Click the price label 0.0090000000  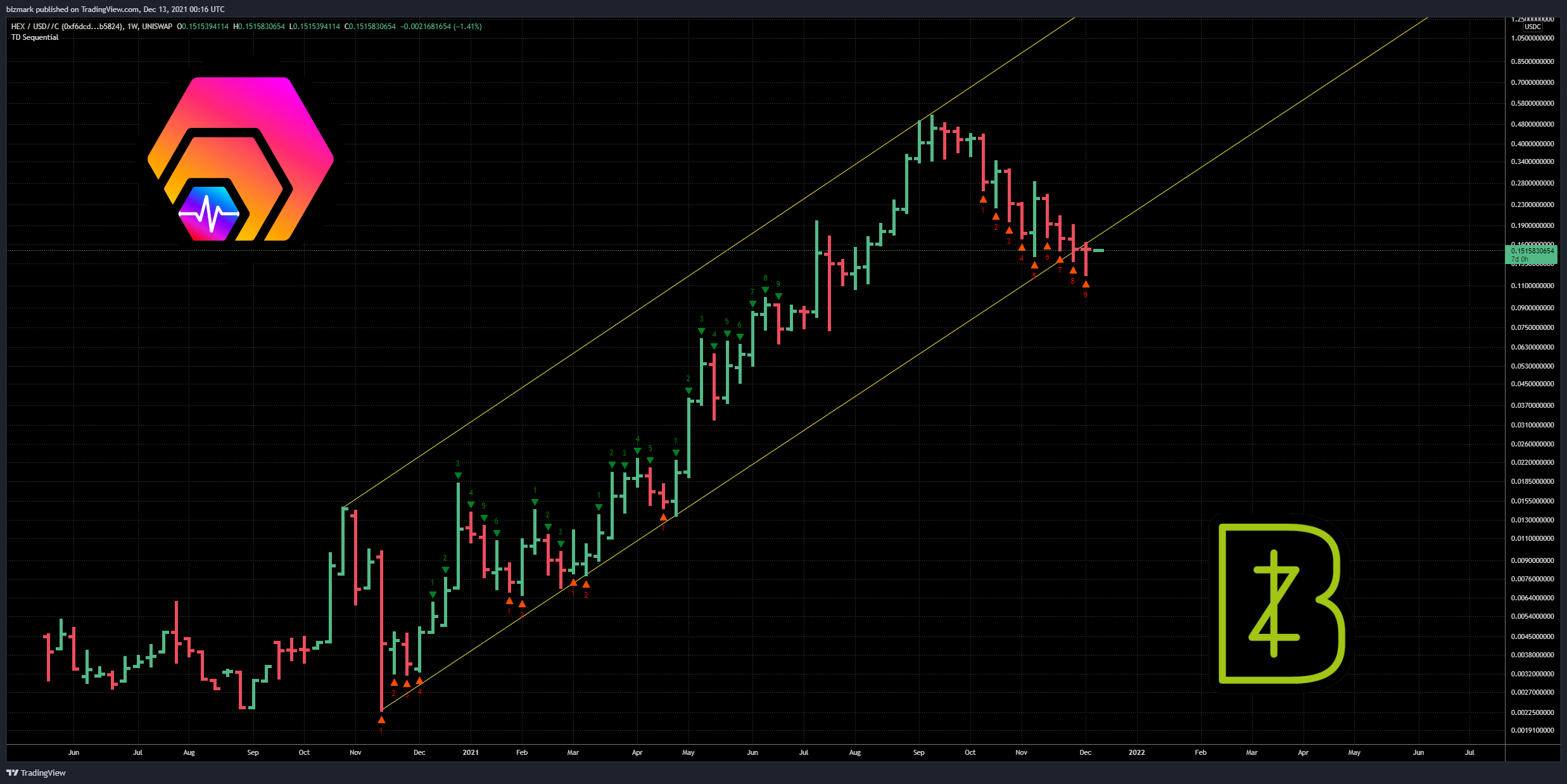(x=1532, y=561)
